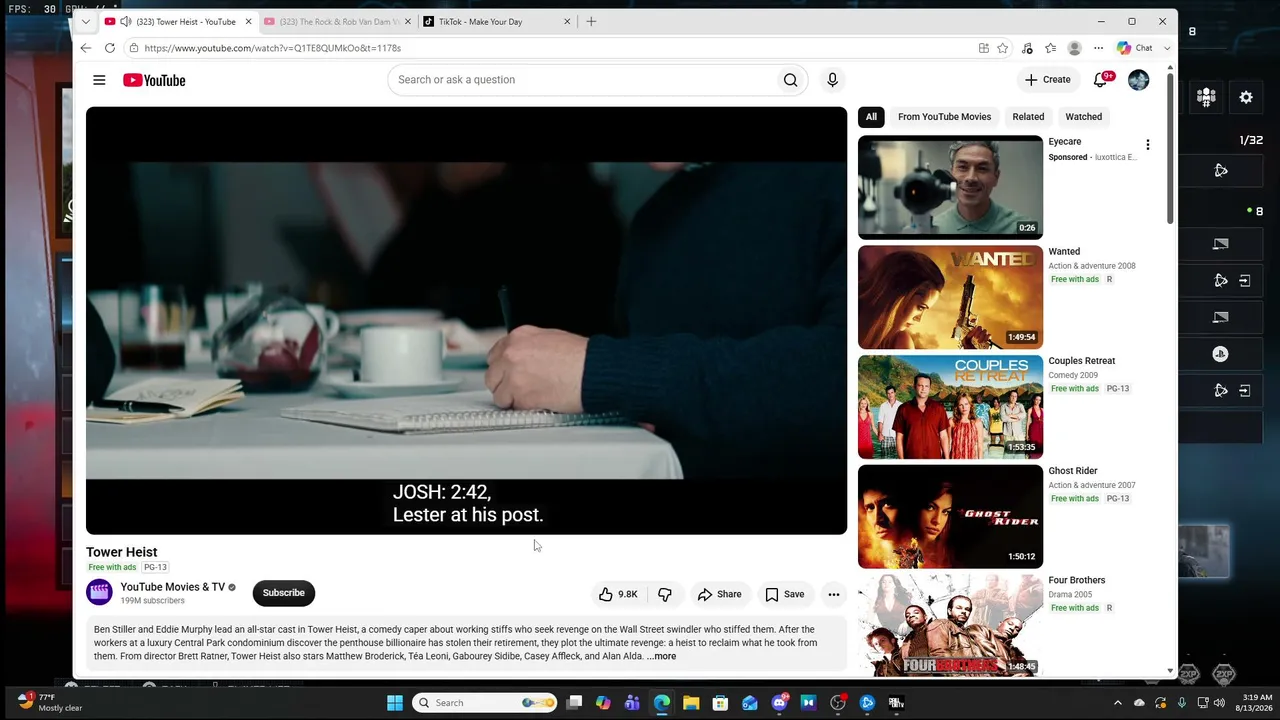Select the Watched filter chip

click(x=1084, y=117)
